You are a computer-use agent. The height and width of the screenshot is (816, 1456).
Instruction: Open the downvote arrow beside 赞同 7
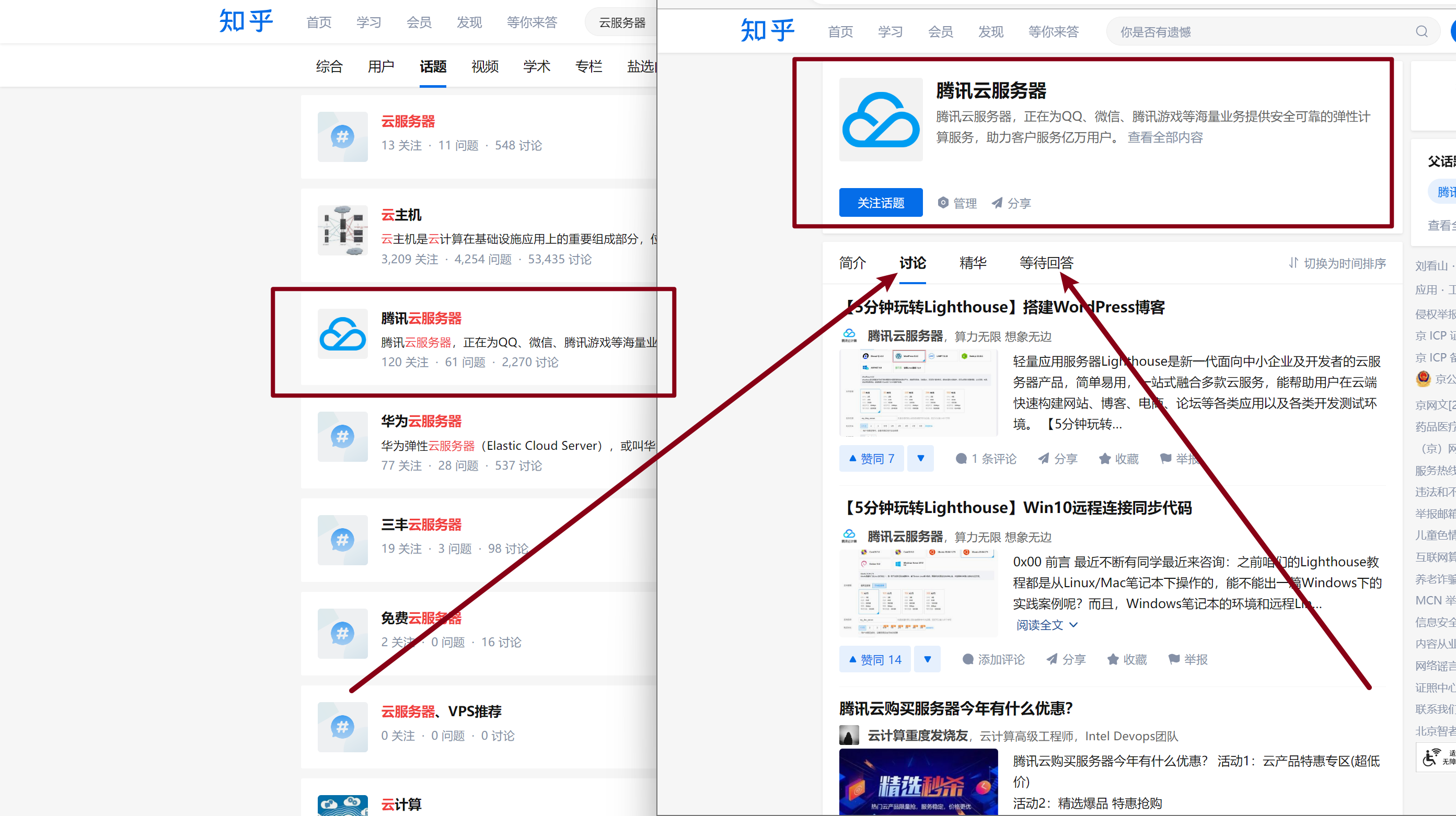click(921, 458)
